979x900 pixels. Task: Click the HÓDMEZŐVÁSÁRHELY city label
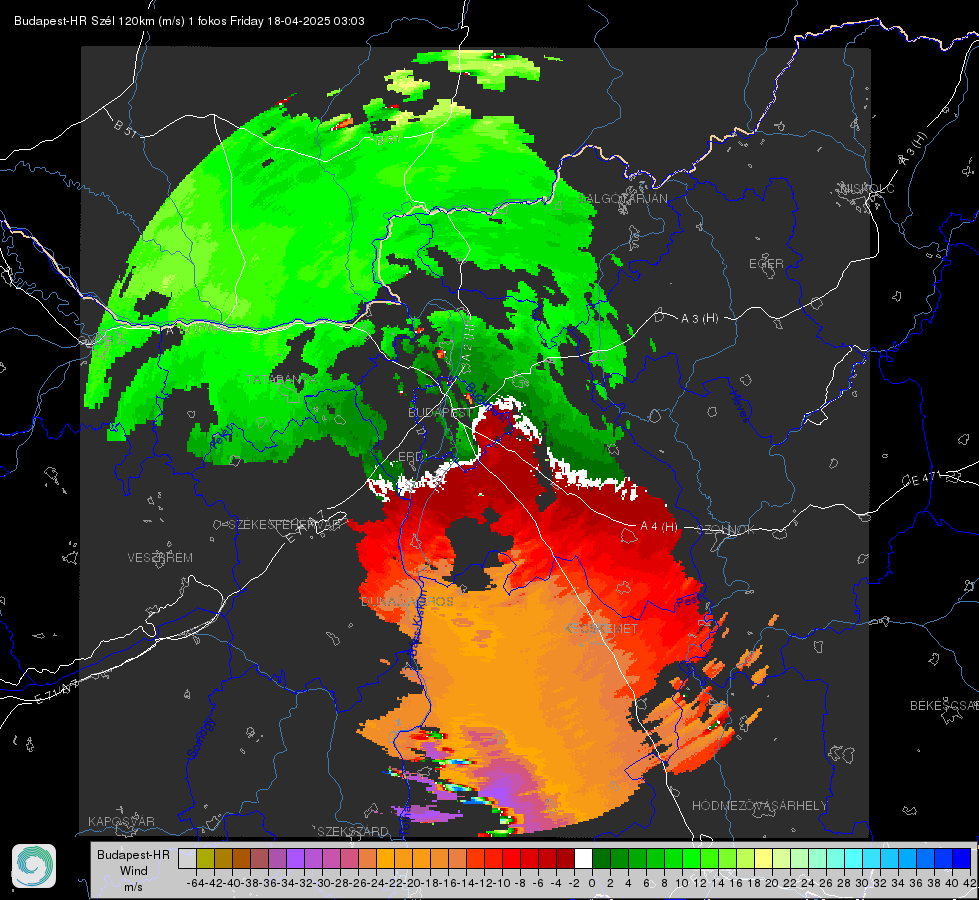click(759, 806)
